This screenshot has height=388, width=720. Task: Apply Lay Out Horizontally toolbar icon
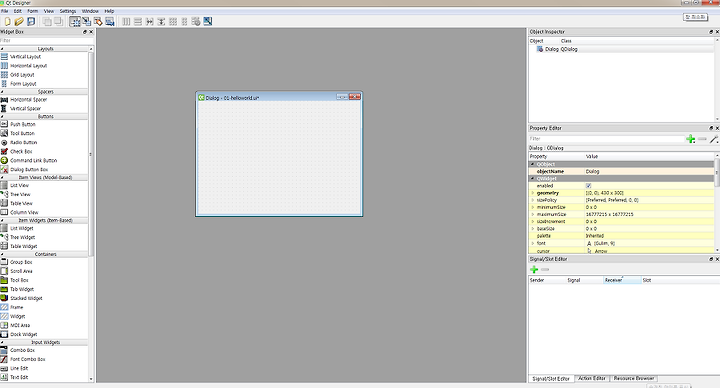[x=126, y=22]
